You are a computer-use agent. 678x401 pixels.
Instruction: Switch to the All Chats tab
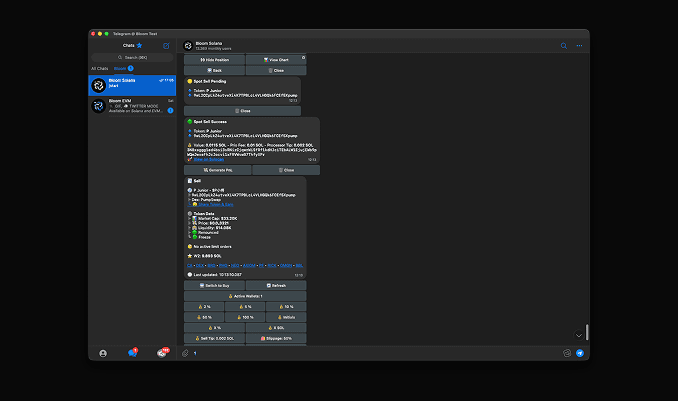(x=100, y=68)
